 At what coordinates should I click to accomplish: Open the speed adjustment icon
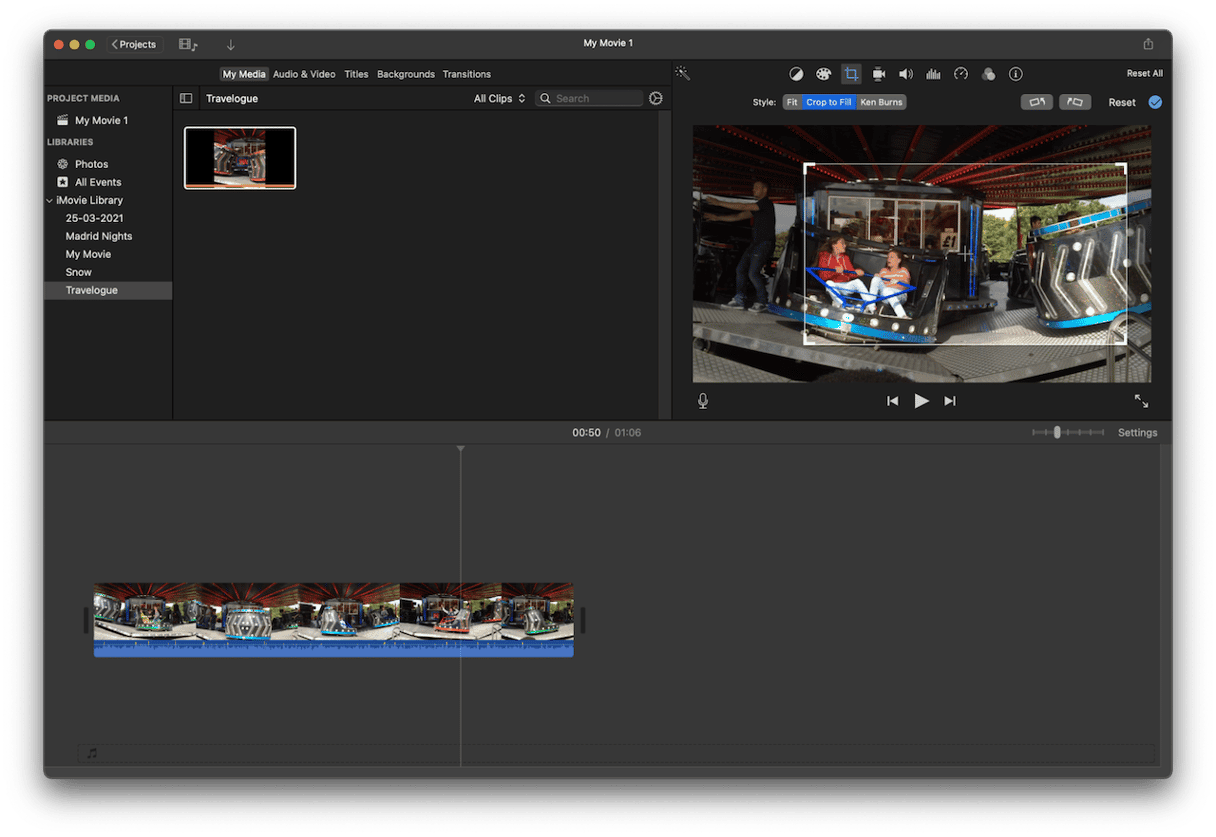(961, 74)
